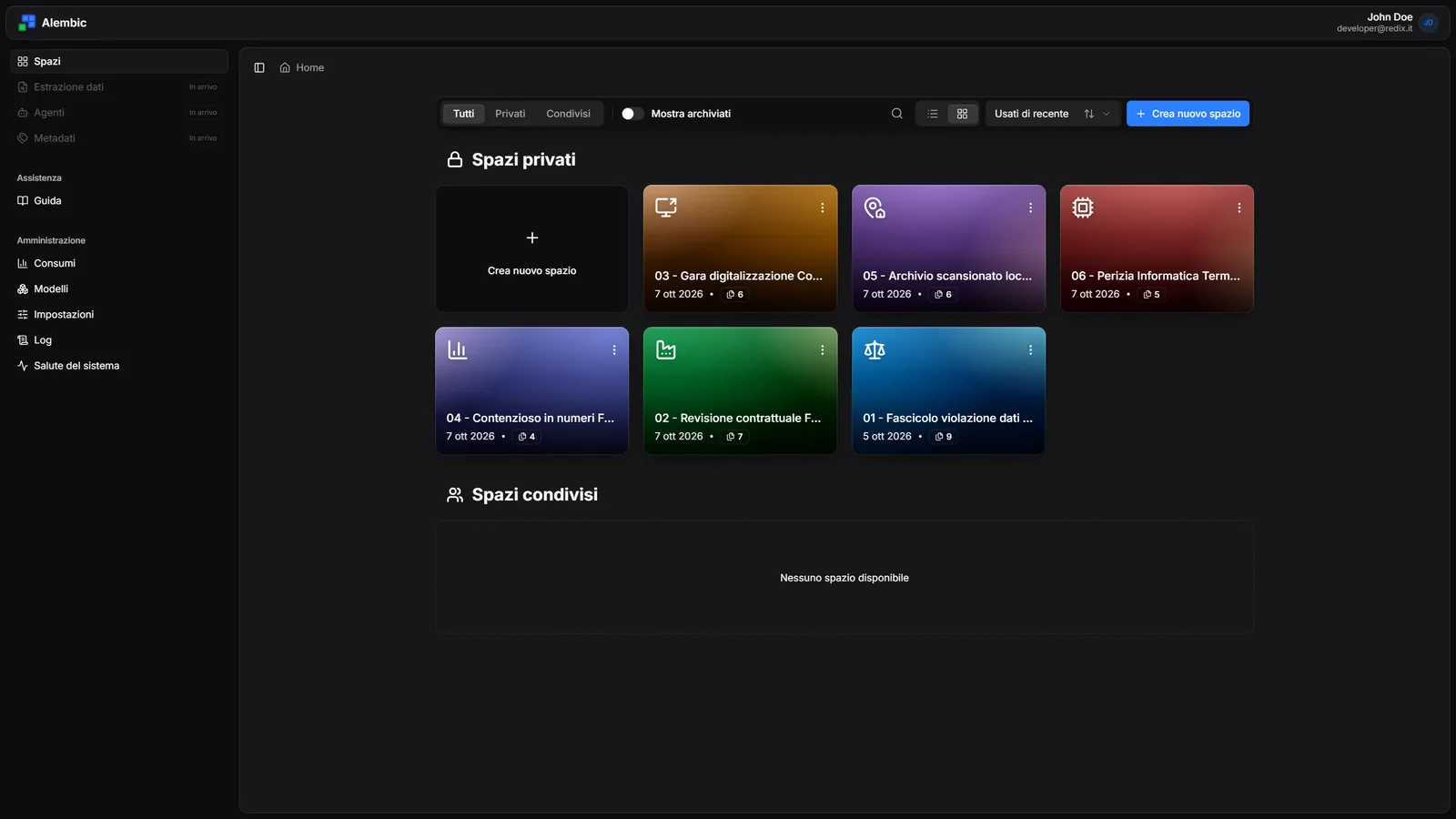This screenshot has width=1456, height=819.
Task: Open Log in the sidebar
Action: point(119,339)
